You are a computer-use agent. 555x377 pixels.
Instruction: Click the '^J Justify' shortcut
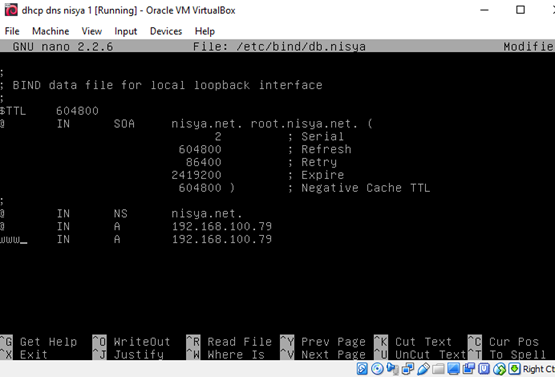click(x=128, y=354)
